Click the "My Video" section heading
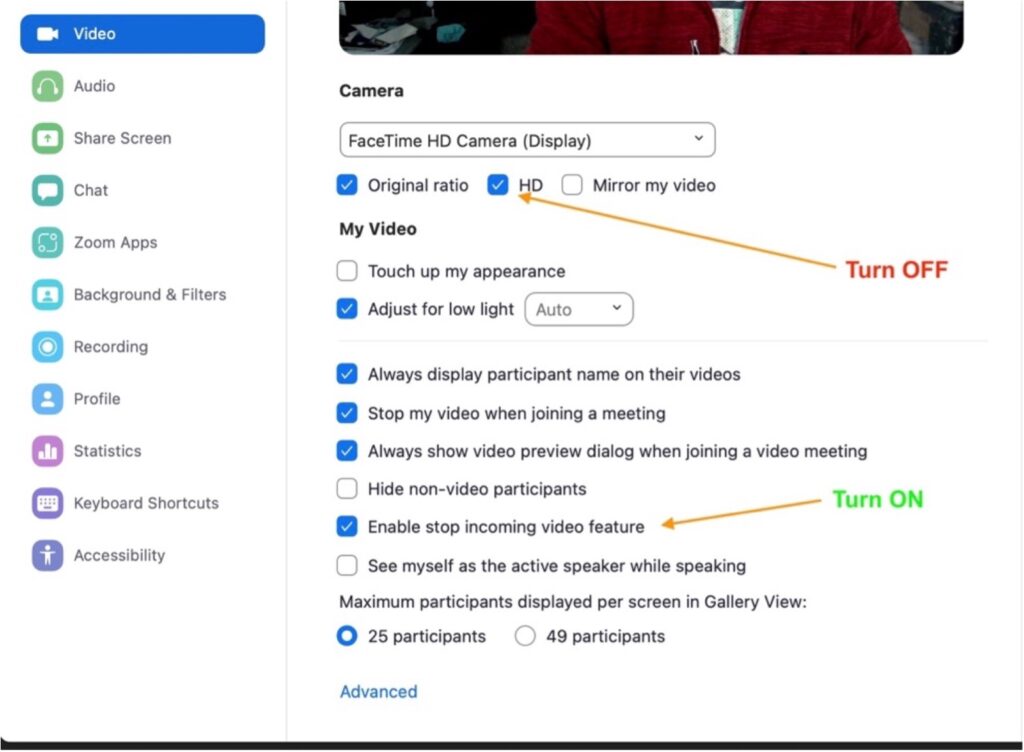1024x752 pixels. (377, 229)
